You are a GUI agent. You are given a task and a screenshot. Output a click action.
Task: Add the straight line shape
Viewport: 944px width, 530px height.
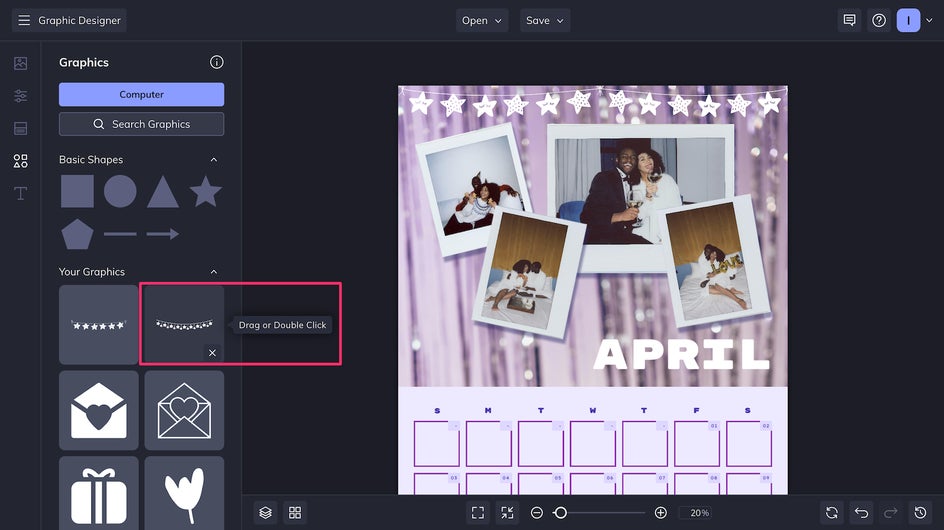click(x=120, y=234)
